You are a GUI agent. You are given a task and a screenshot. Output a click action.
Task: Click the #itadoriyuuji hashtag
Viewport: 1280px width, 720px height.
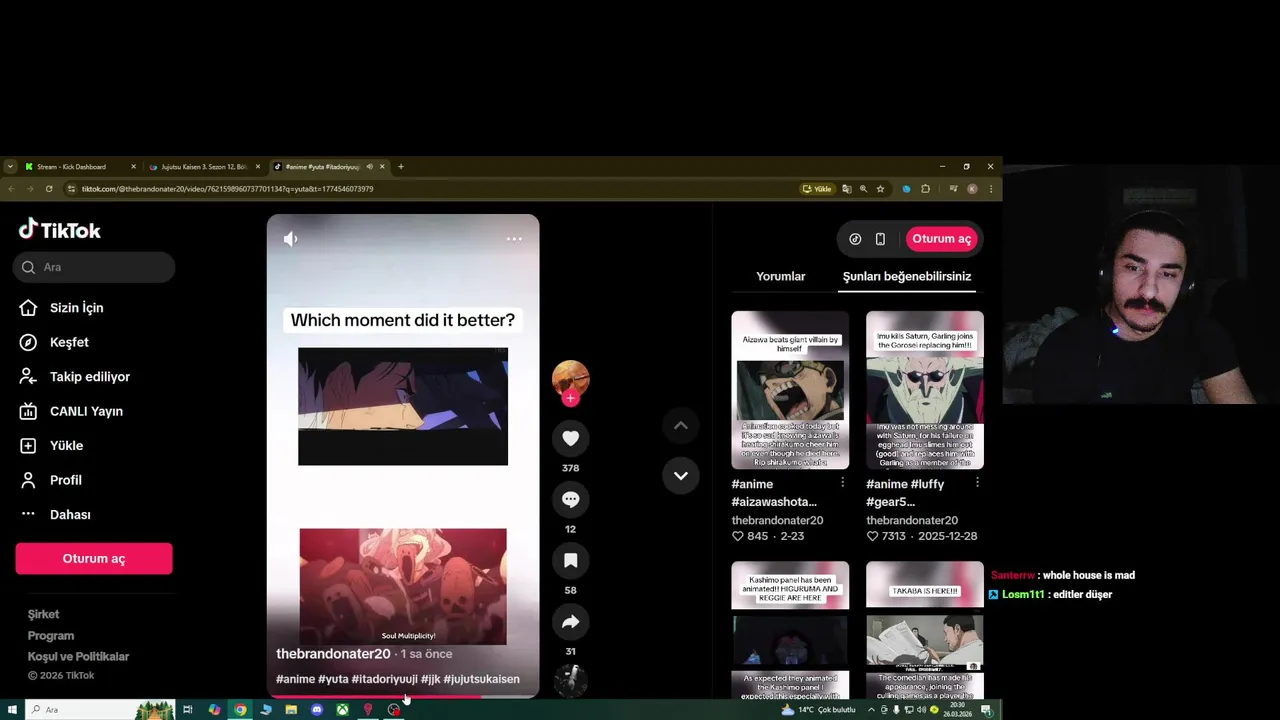click(x=385, y=679)
